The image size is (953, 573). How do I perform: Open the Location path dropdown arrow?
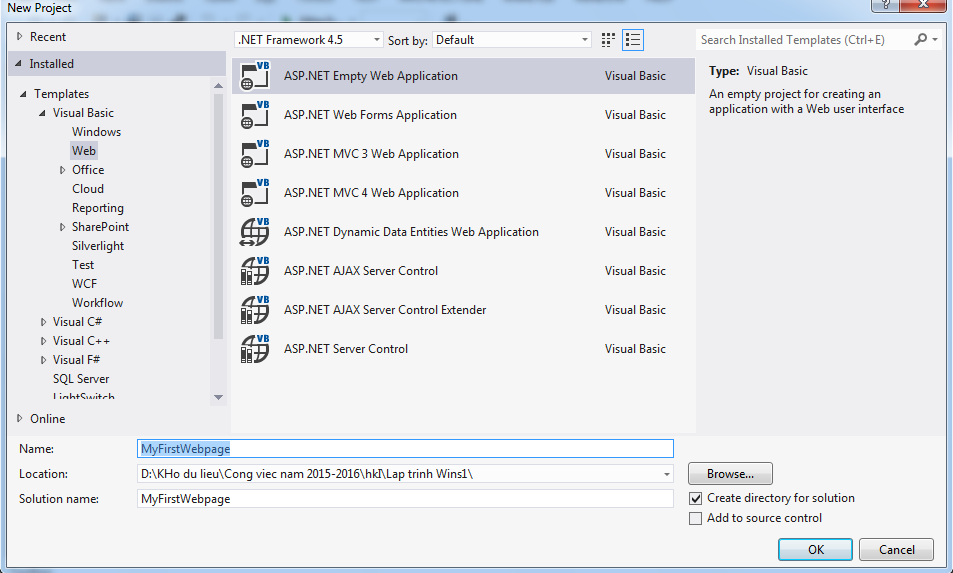(x=666, y=474)
